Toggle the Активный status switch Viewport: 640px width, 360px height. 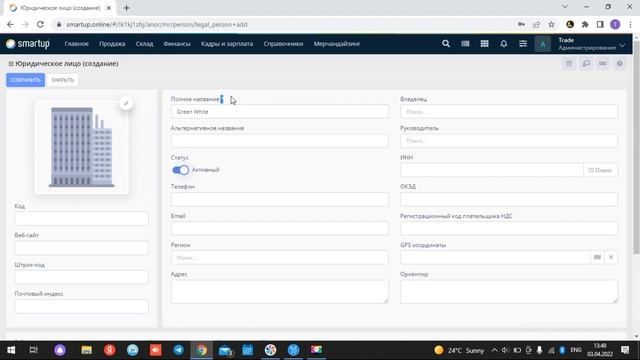(181, 170)
